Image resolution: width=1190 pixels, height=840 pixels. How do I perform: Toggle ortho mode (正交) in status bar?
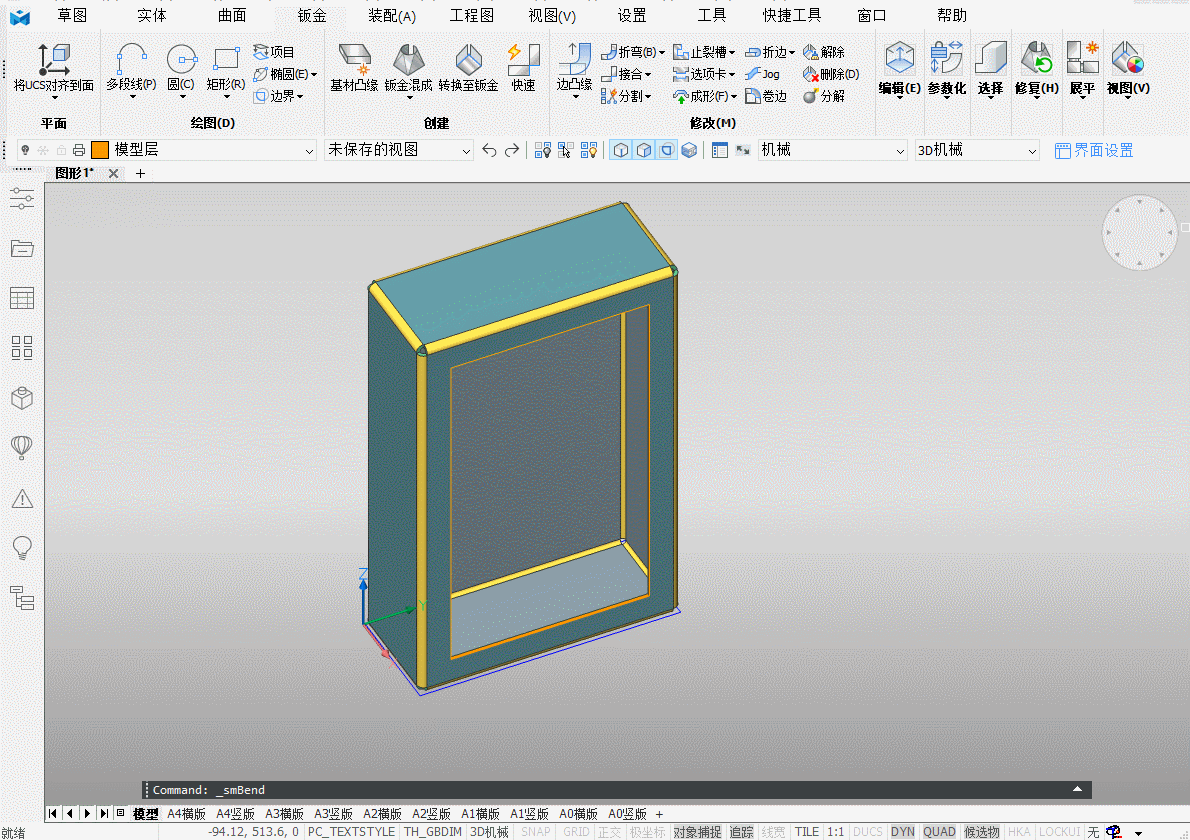tap(609, 832)
